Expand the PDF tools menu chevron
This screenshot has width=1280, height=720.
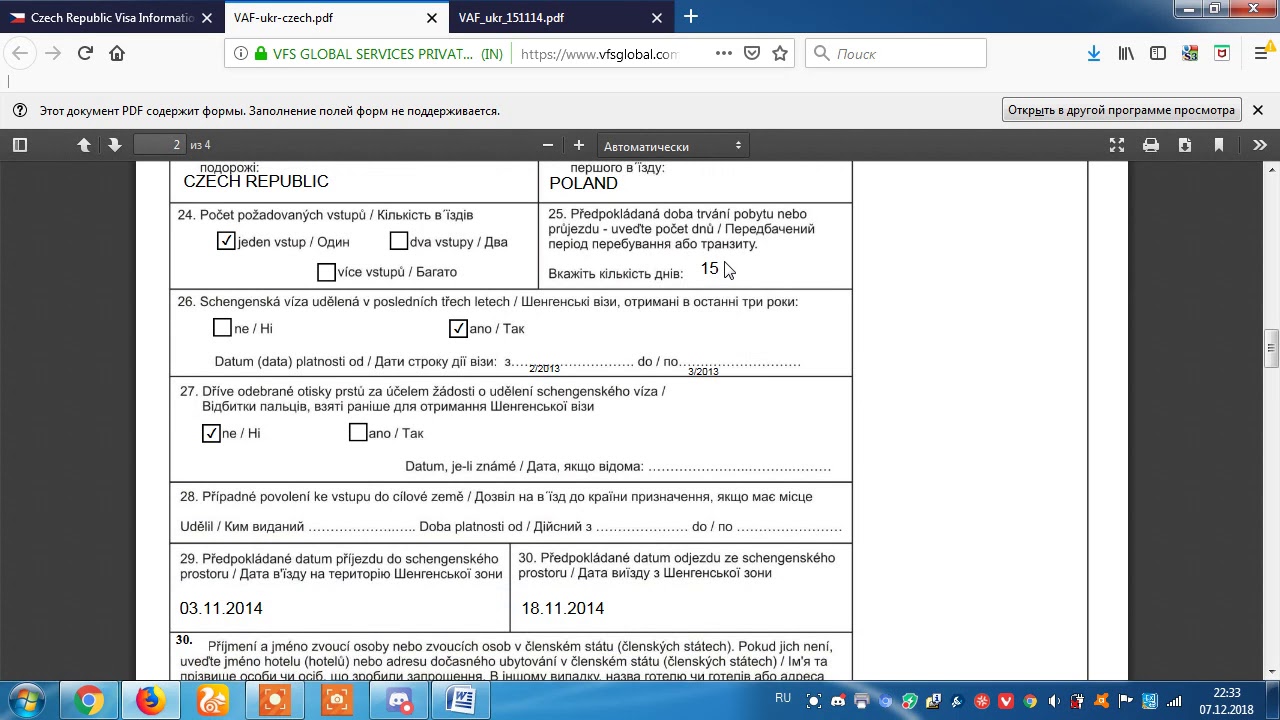pos(1259,145)
